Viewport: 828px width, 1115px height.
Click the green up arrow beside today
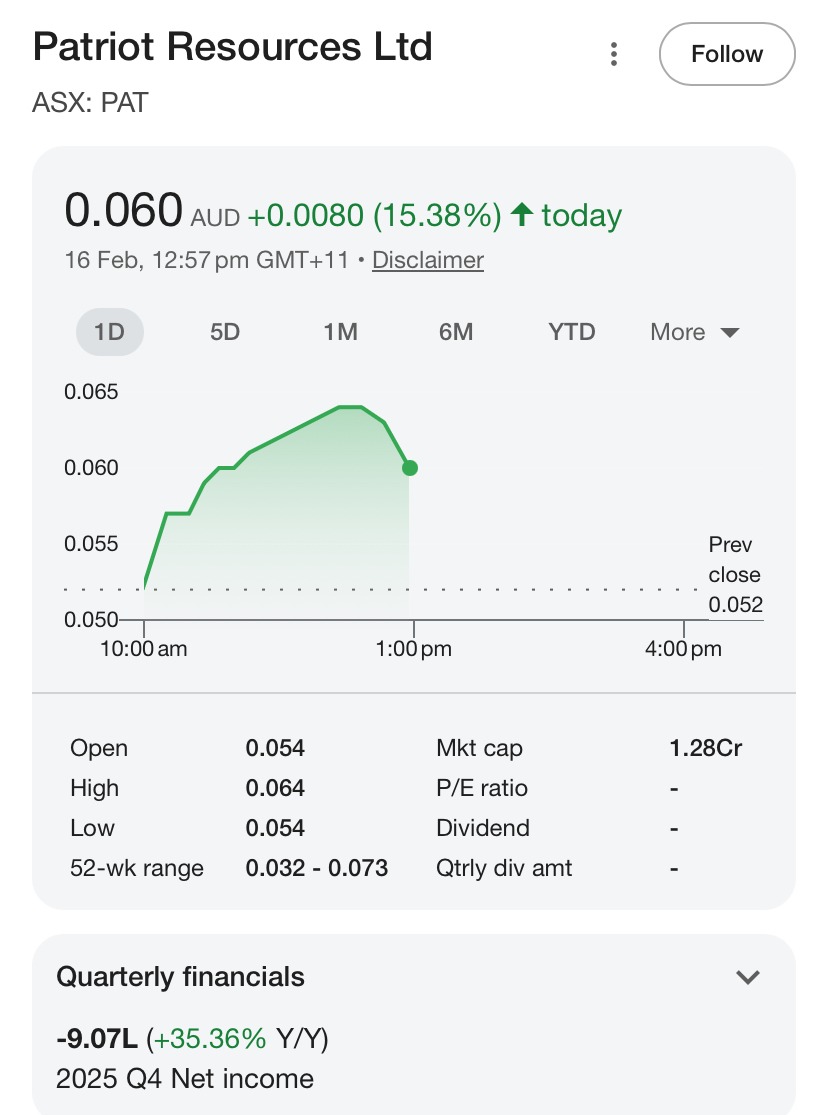[521, 214]
